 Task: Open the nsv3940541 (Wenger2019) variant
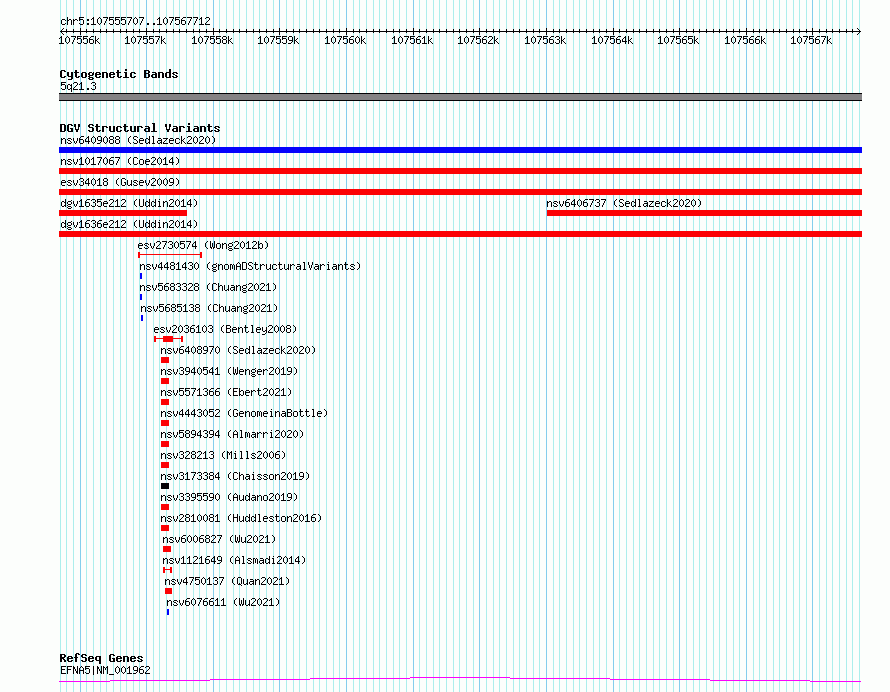tap(229, 371)
